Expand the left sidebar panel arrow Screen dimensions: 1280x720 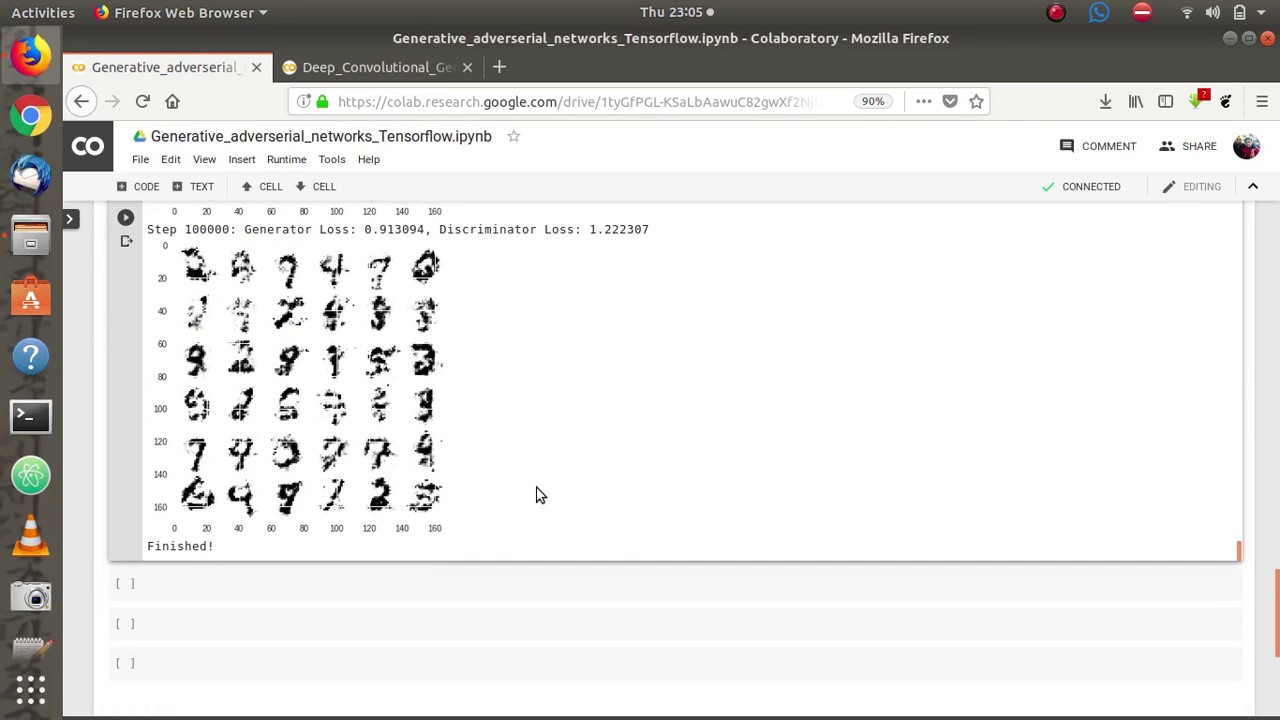coord(70,218)
